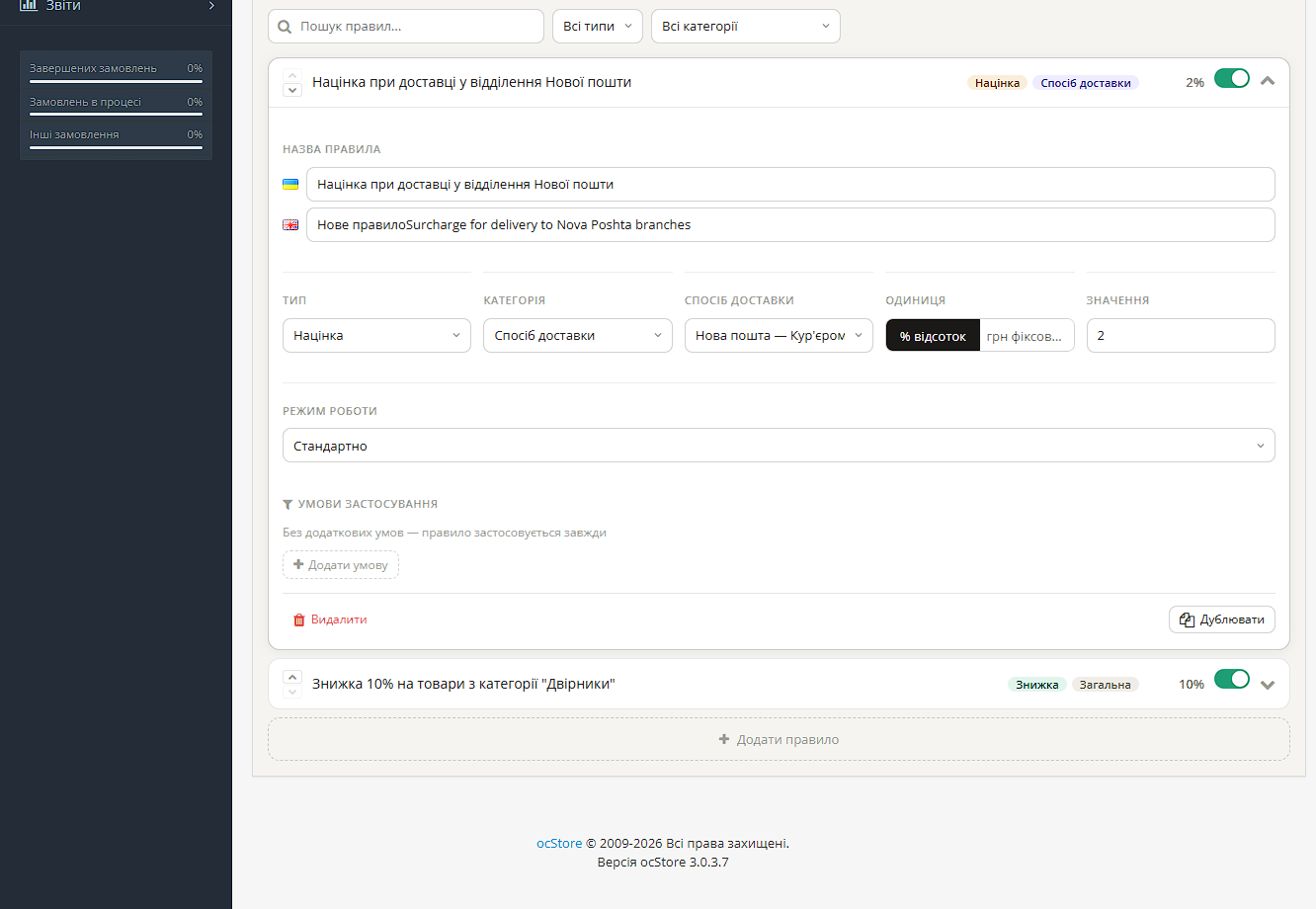Image resolution: width=1316 pixels, height=909 pixels.
Task: Open the Звіти sidebar menu item
Action: 116,6
